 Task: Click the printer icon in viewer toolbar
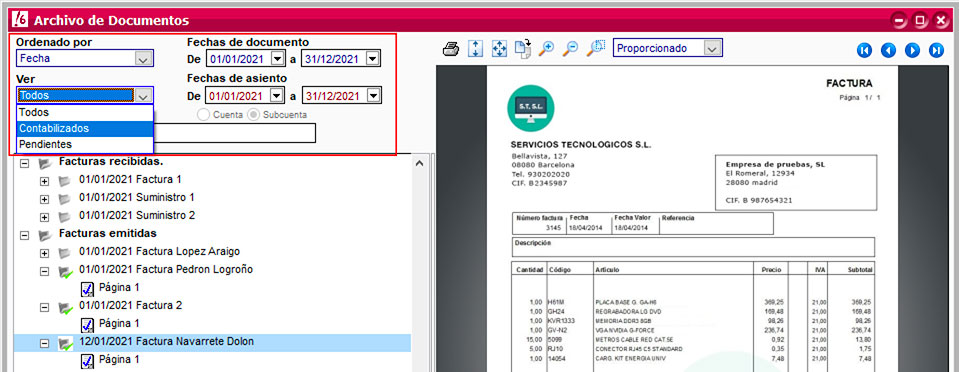(451, 49)
